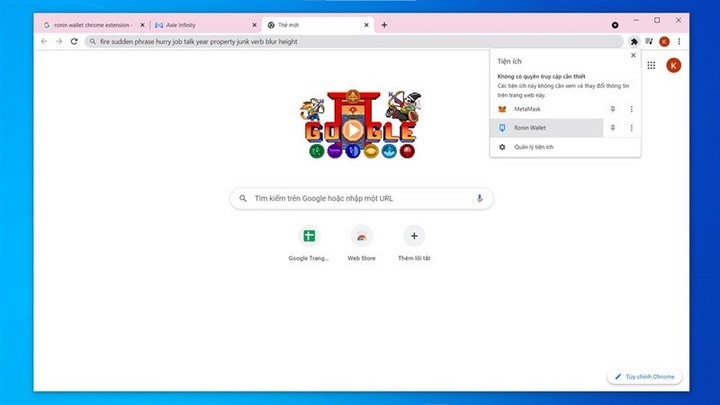The height and width of the screenshot is (405, 720).
Task: Open the Google Trang tính shortcut icon
Action: coord(309,236)
